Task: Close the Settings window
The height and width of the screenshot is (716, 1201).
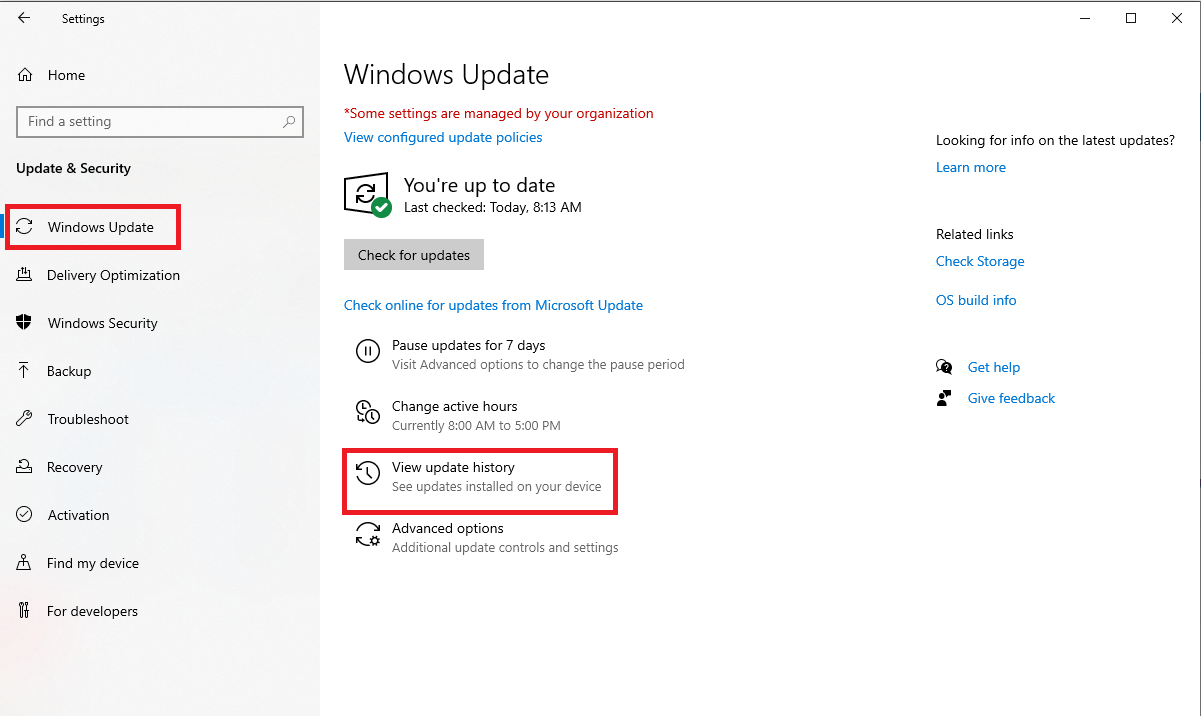Action: coord(1177,18)
